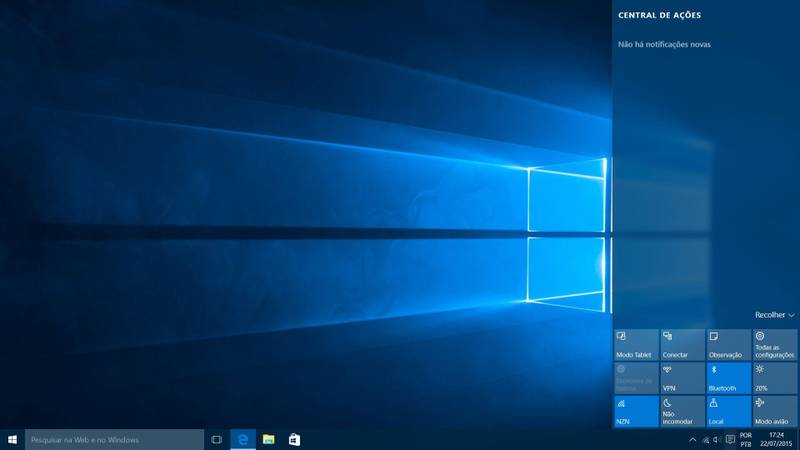Switch input language via POR PTB
Image resolution: width=800 pixels, height=450 pixels.
click(745, 440)
